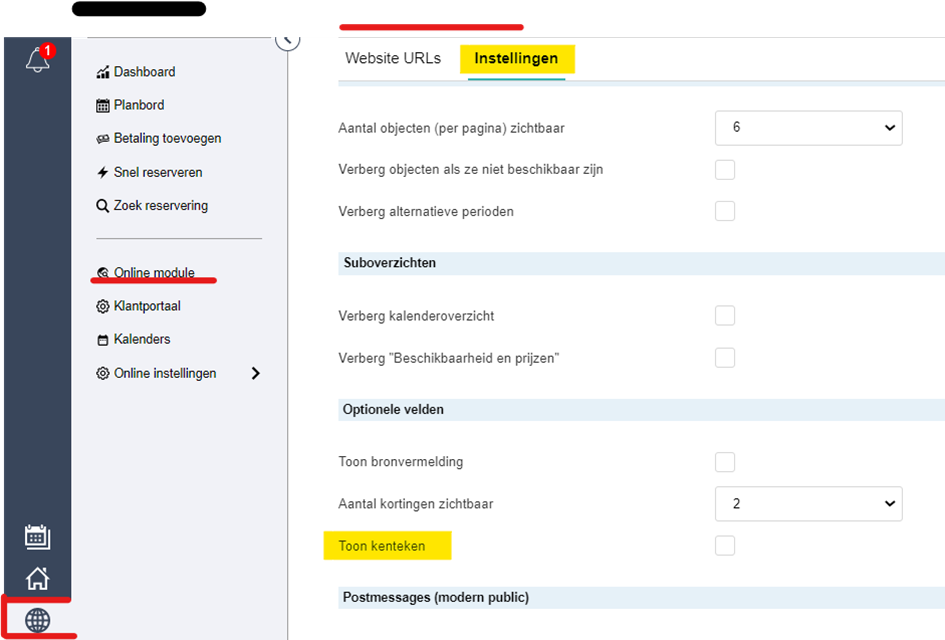Collapse the menu panel with the arrow
The height and width of the screenshot is (640, 945).
point(287,41)
